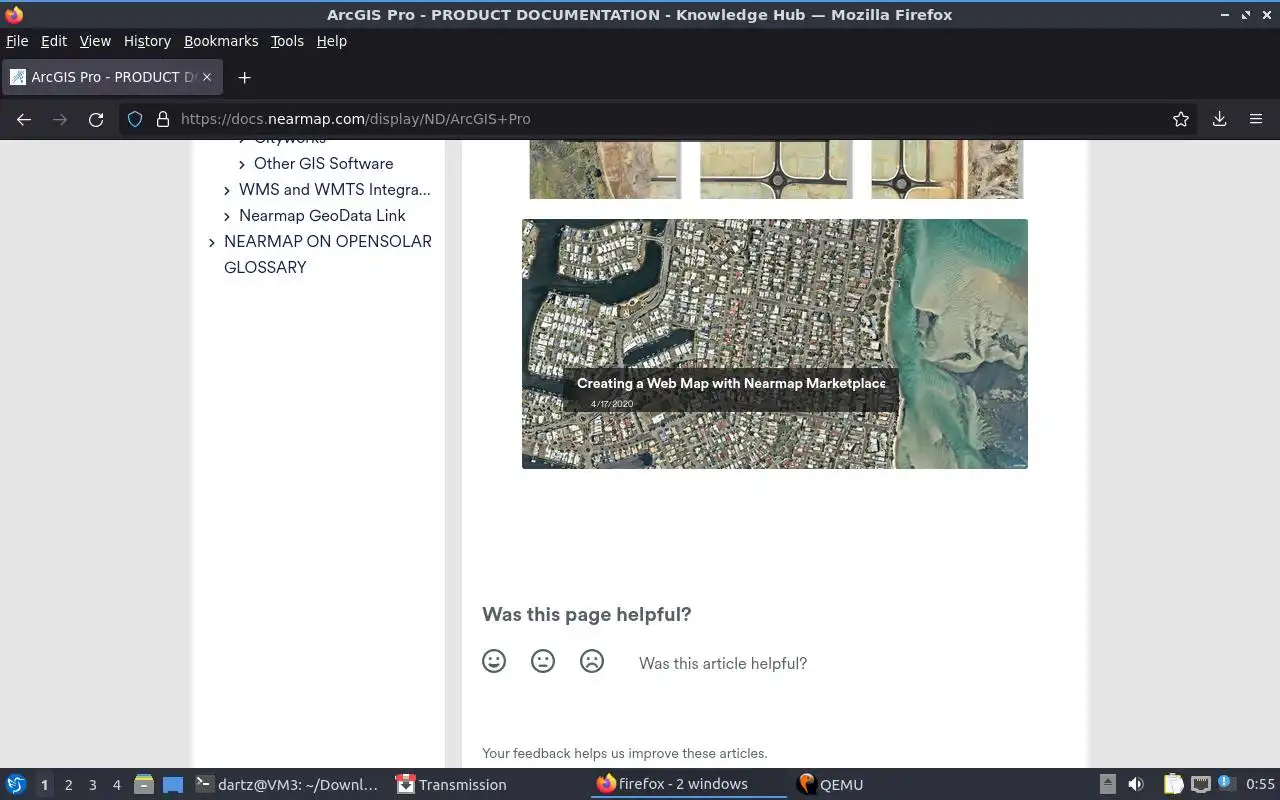Click the network tray icon

pos(1201,784)
